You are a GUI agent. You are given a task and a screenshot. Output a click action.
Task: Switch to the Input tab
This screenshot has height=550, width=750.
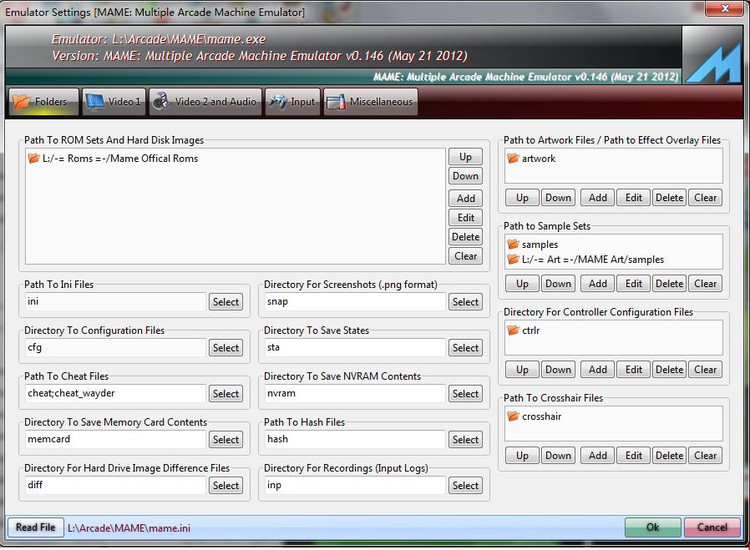(292, 101)
